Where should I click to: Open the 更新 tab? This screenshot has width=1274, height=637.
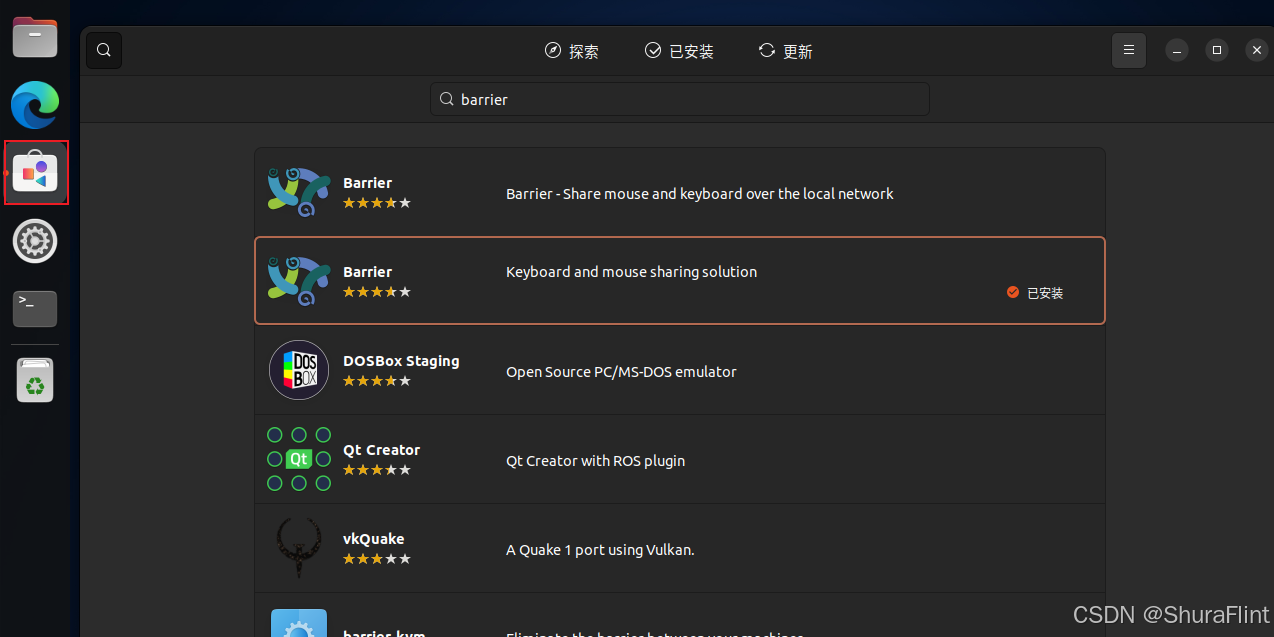[x=785, y=50]
